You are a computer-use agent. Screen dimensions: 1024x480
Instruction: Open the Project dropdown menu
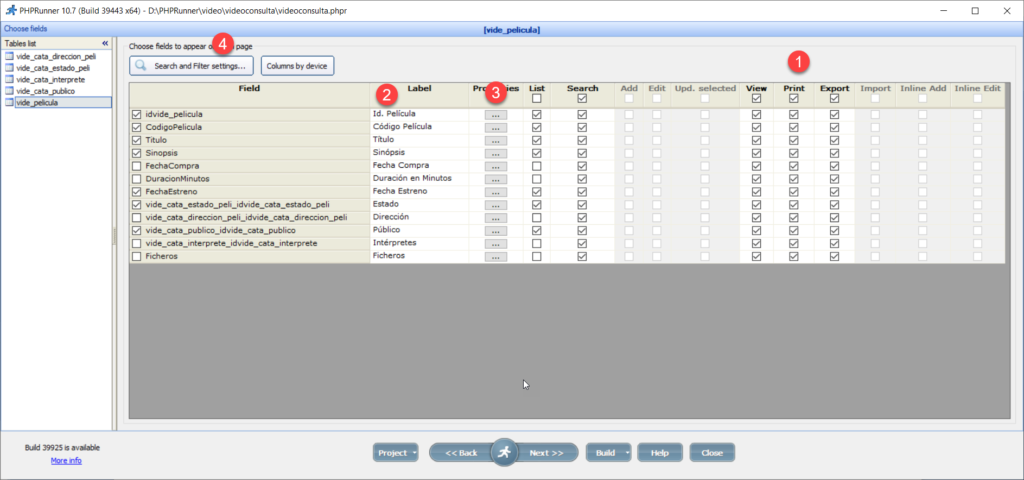(396, 453)
